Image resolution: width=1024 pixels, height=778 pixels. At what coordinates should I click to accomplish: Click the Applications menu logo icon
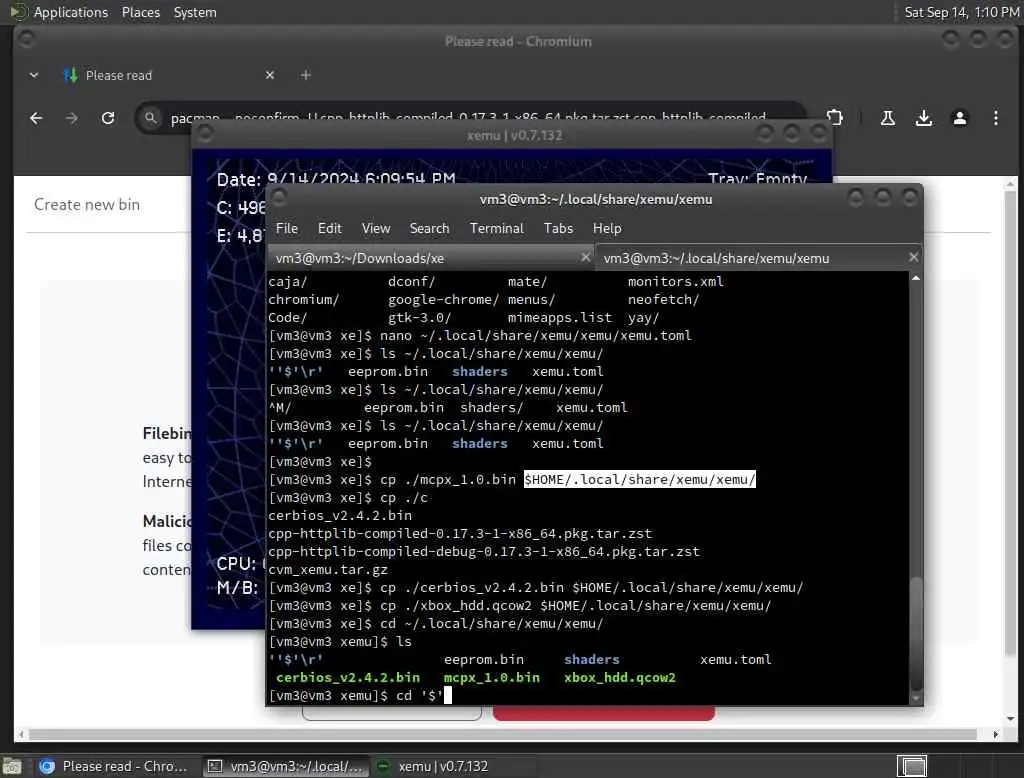(x=18, y=12)
